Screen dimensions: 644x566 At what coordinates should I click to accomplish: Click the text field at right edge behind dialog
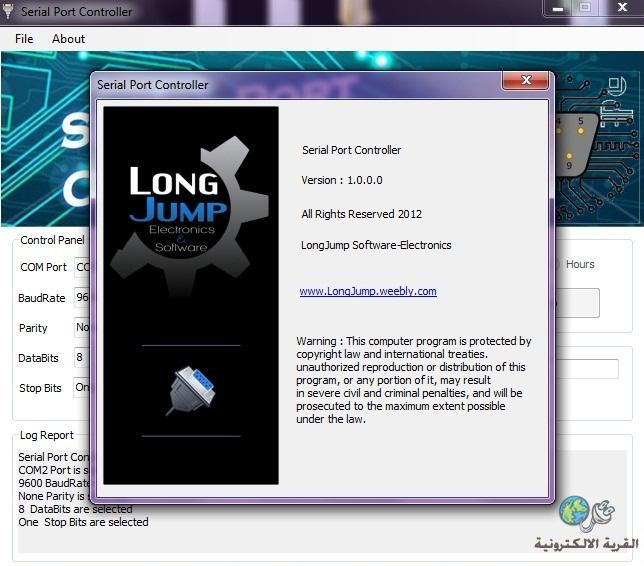click(586, 369)
